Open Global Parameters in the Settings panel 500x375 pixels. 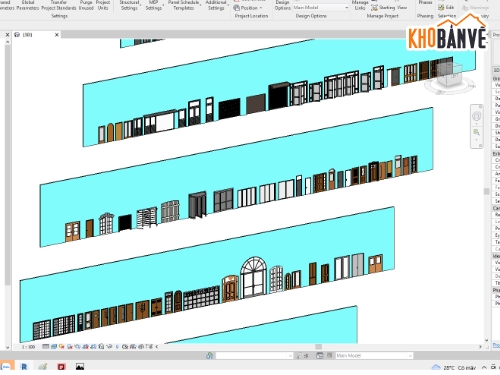coord(28,5)
